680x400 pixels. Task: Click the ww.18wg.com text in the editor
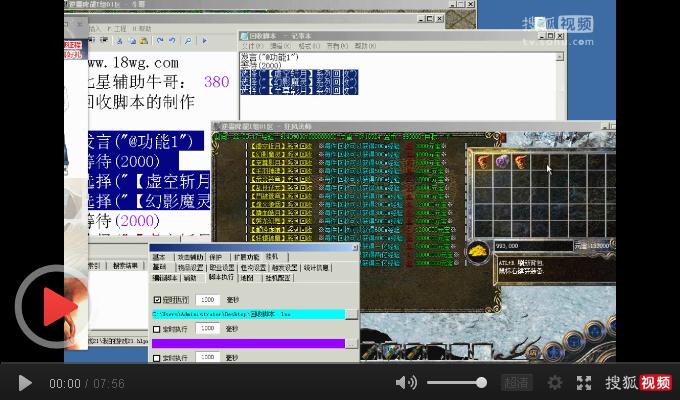point(133,63)
